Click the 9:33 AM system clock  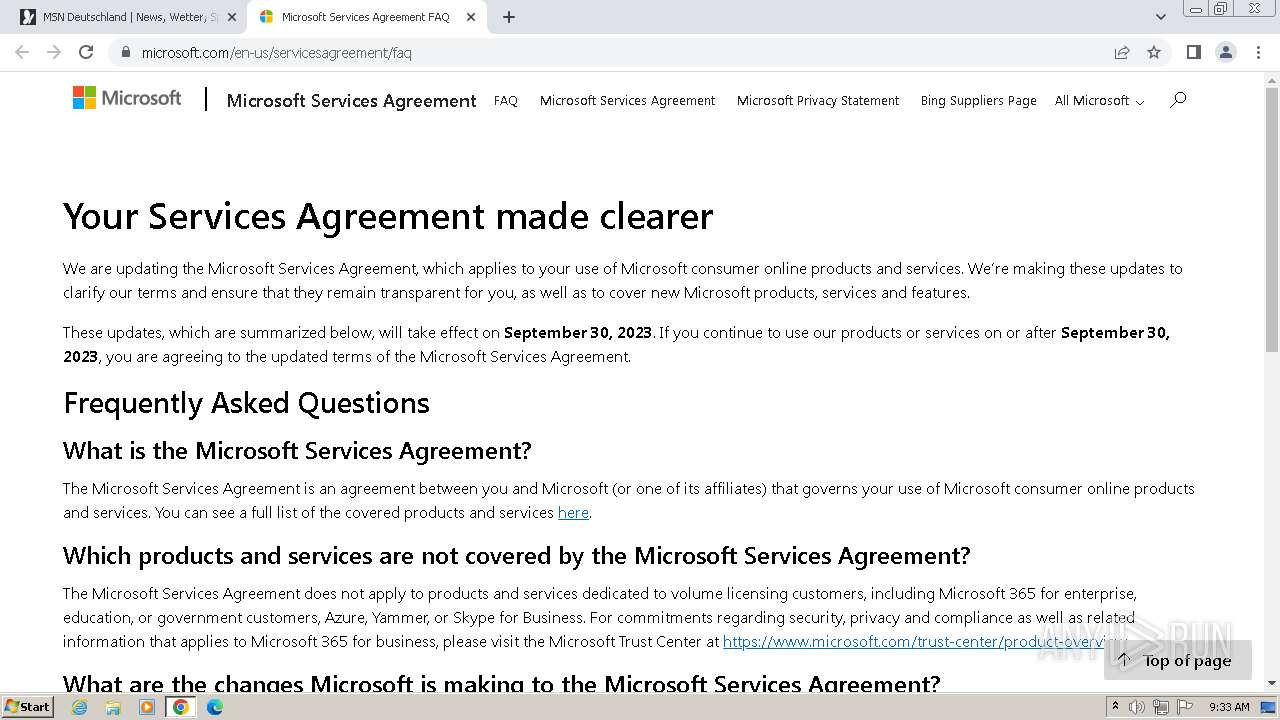1229,707
